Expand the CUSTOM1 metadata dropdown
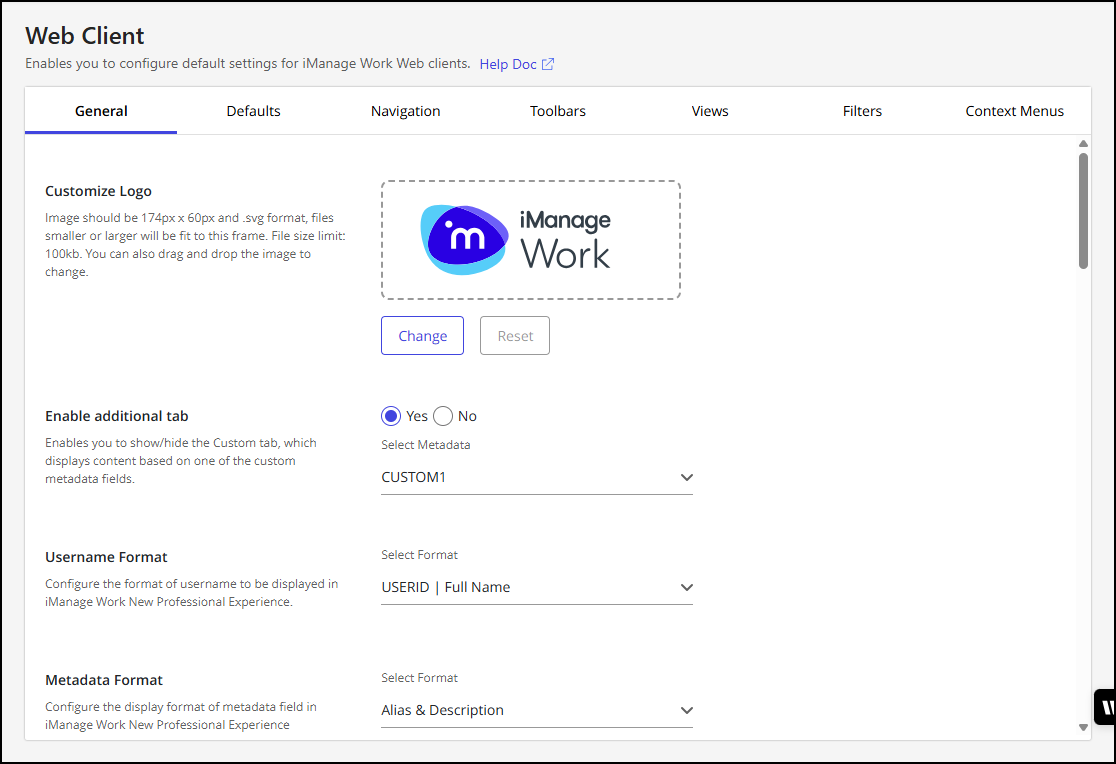Image resolution: width=1116 pixels, height=764 pixels. pyautogui.click(x=686, y=478)
